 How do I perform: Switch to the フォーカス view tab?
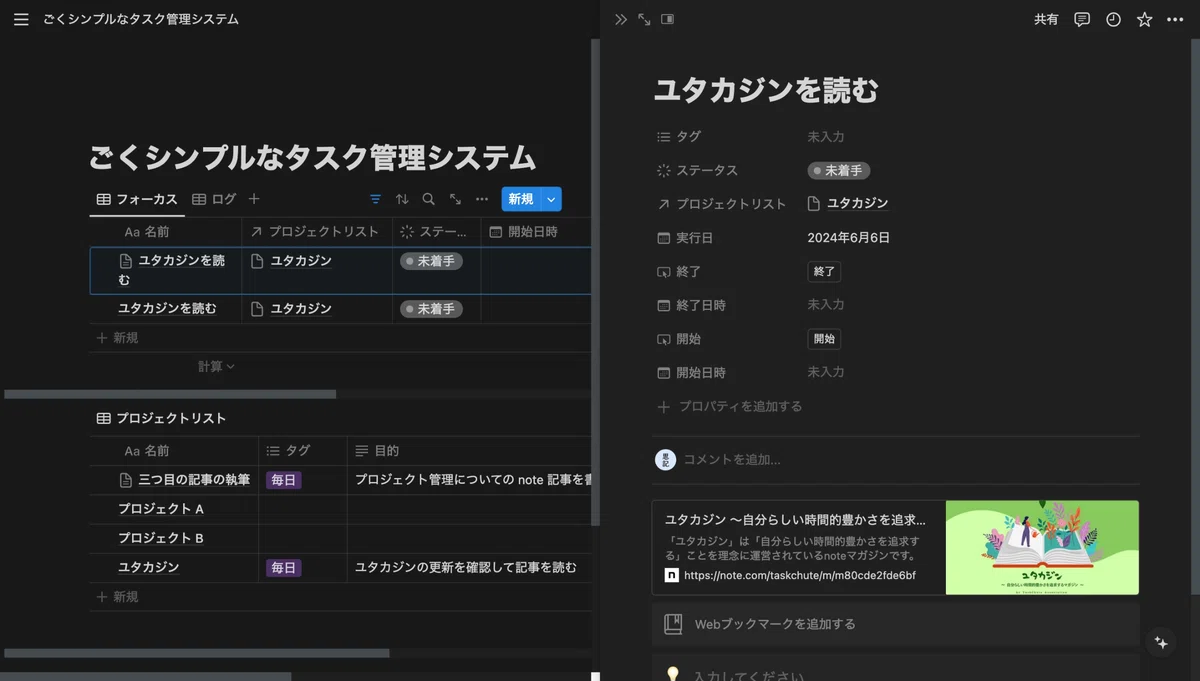(x=137, y=199)
